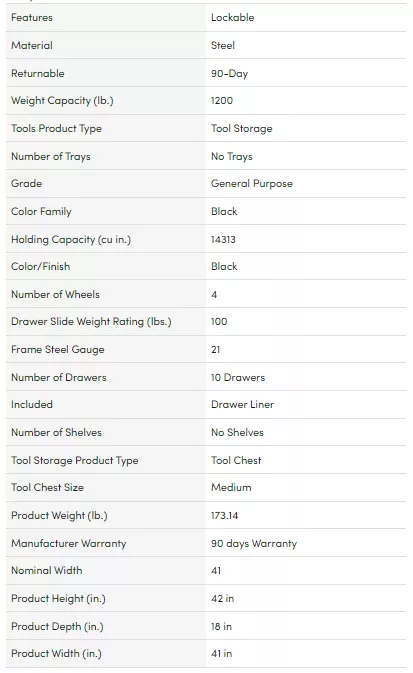This screenshot has width=413, height=673.
Task: Select the Frame Steel Gauge value 21
Action: (x=215, y=350)
